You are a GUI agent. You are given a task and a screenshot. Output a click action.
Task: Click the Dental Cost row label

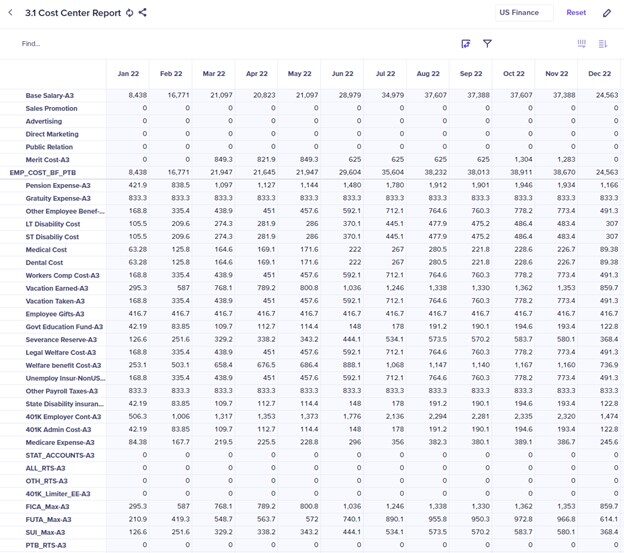(x=44, y=263)
